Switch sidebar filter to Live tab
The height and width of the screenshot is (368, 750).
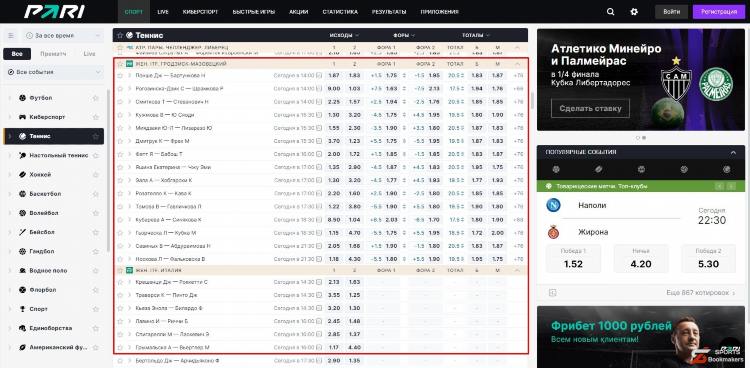pyautogui.click(x=89, y=54)
